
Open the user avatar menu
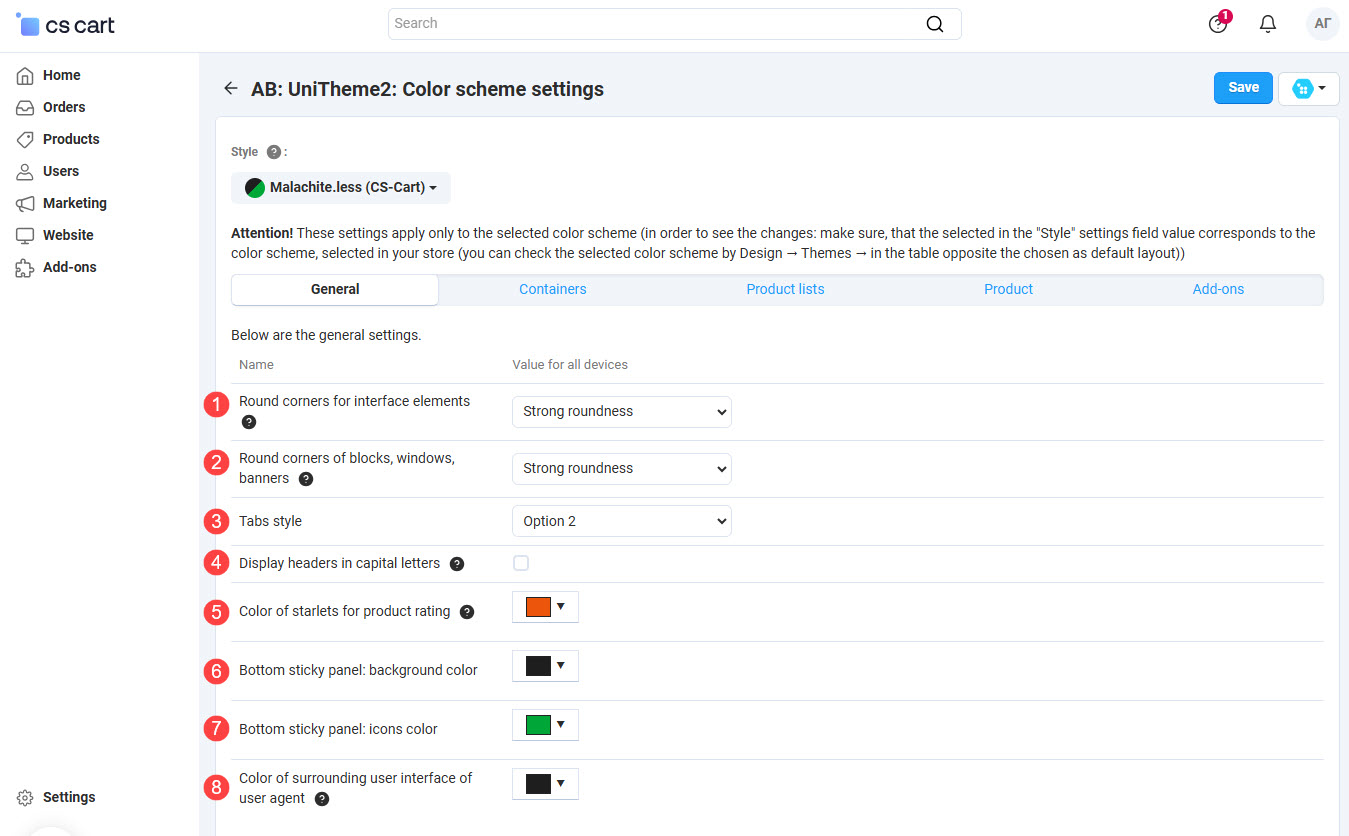[x=1323, y=24]
